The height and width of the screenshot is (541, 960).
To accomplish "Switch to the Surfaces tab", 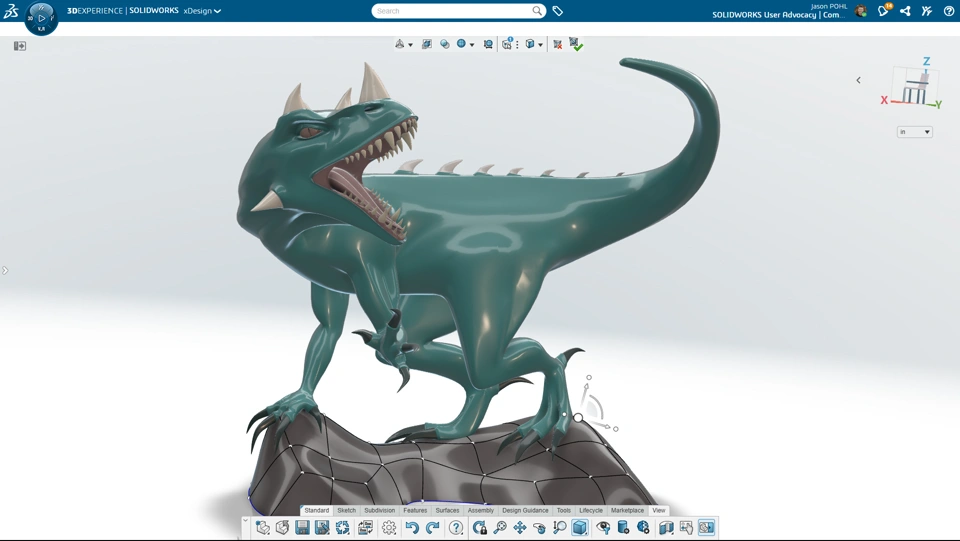I will coord(447,510).
